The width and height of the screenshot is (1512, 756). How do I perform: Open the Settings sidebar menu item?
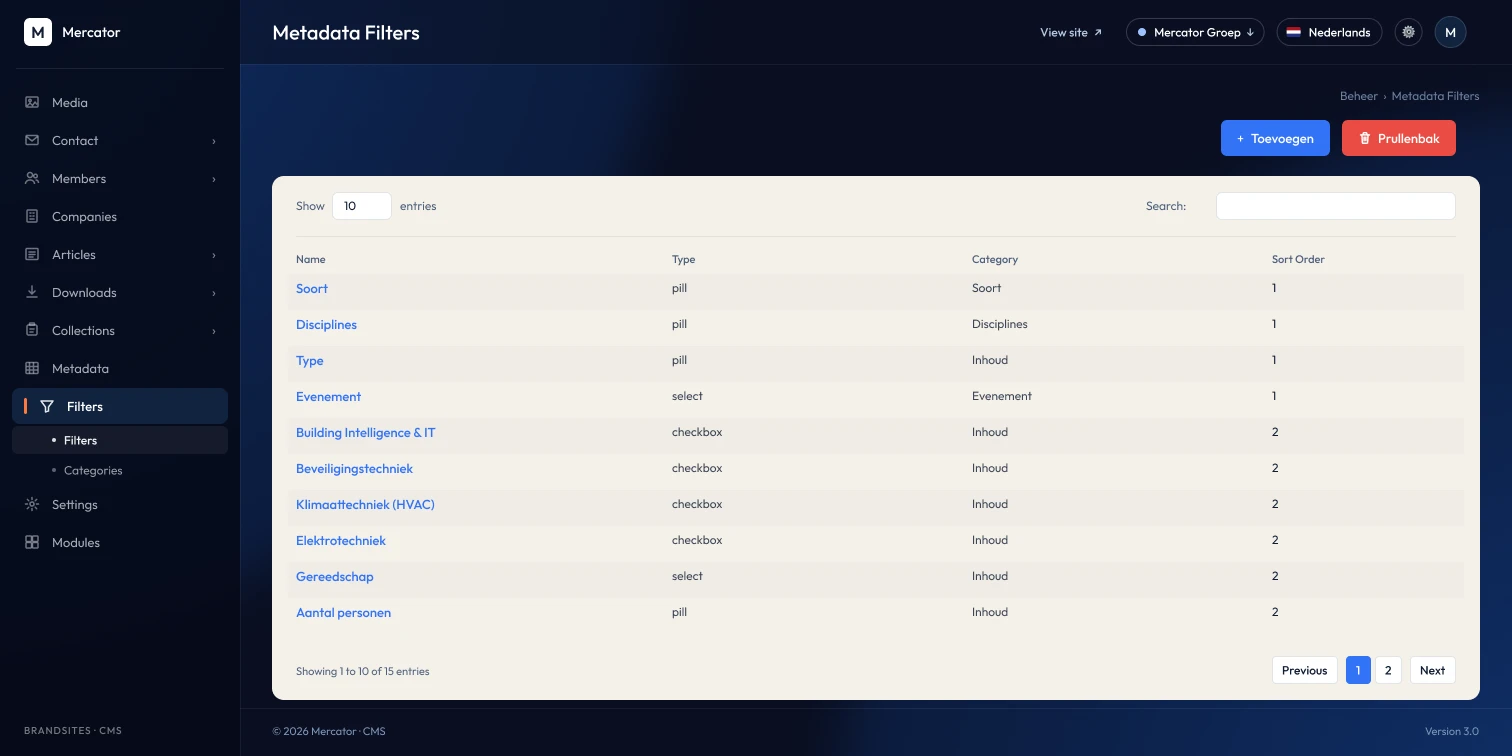click(120, 504)
